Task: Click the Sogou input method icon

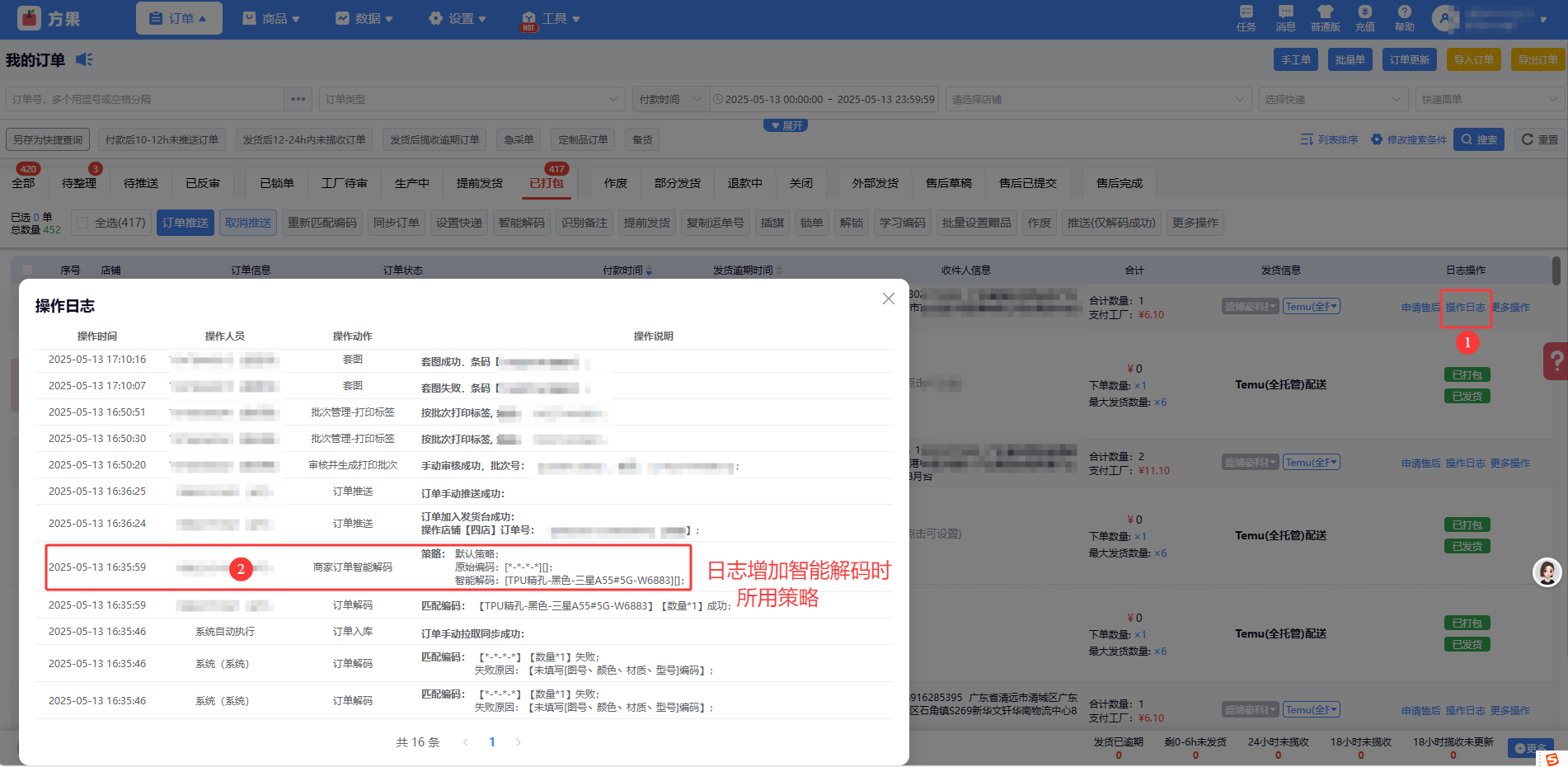Action: pyautogui.click(x=1552, y=759)
